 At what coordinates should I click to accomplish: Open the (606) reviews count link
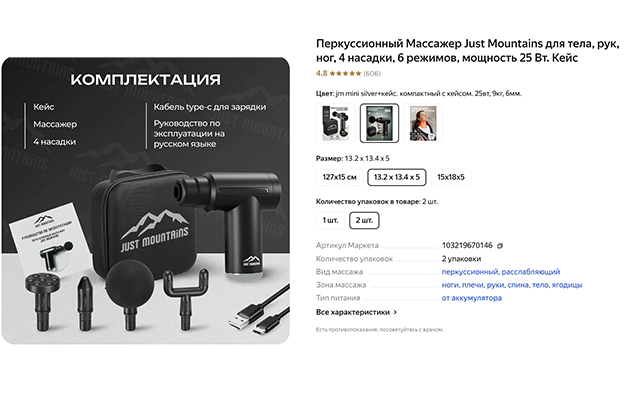372,73
